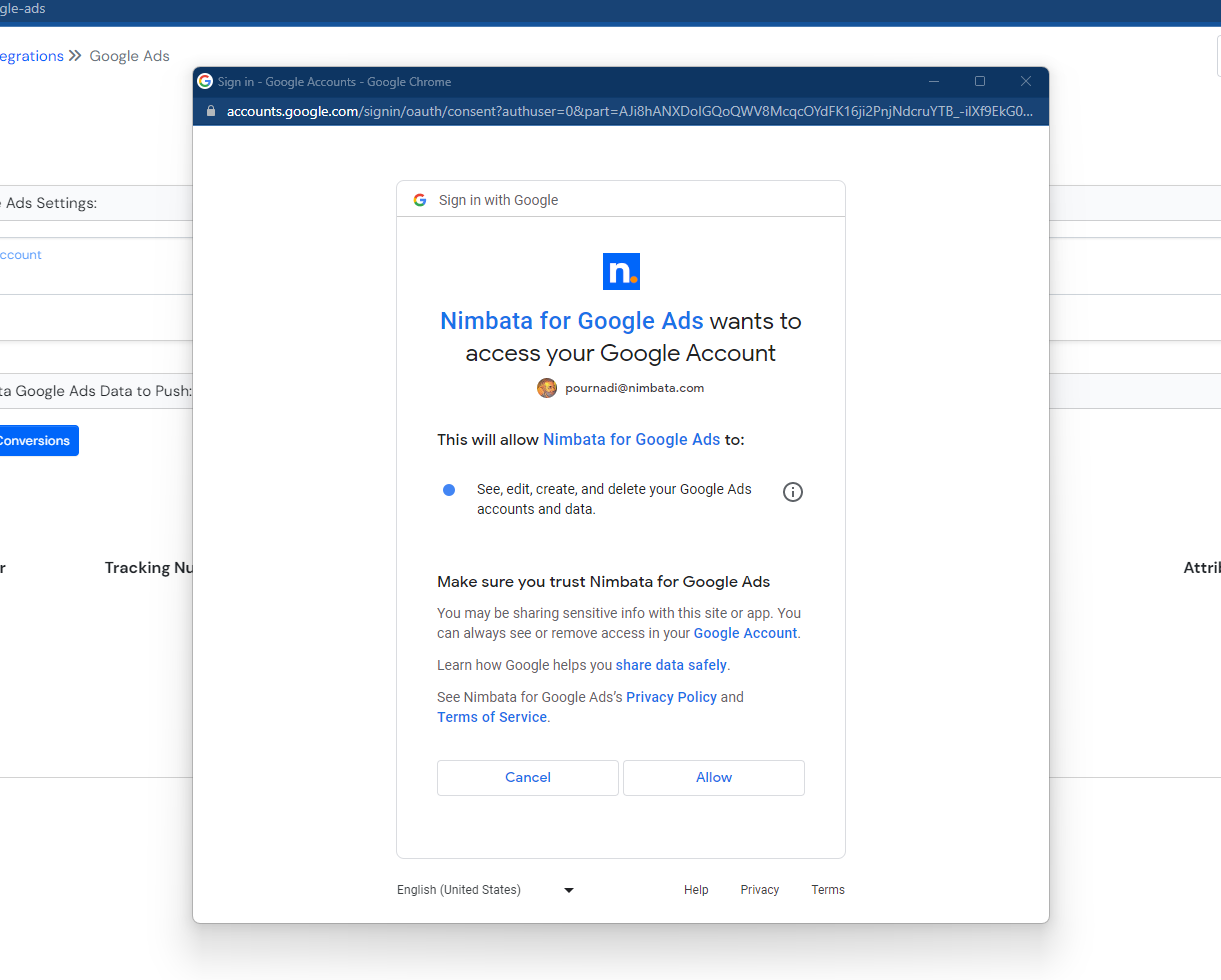Maximize the Google sign-in popup window
The height and width of the screenshot is (980, 1221).
click(x=980, y=81)
